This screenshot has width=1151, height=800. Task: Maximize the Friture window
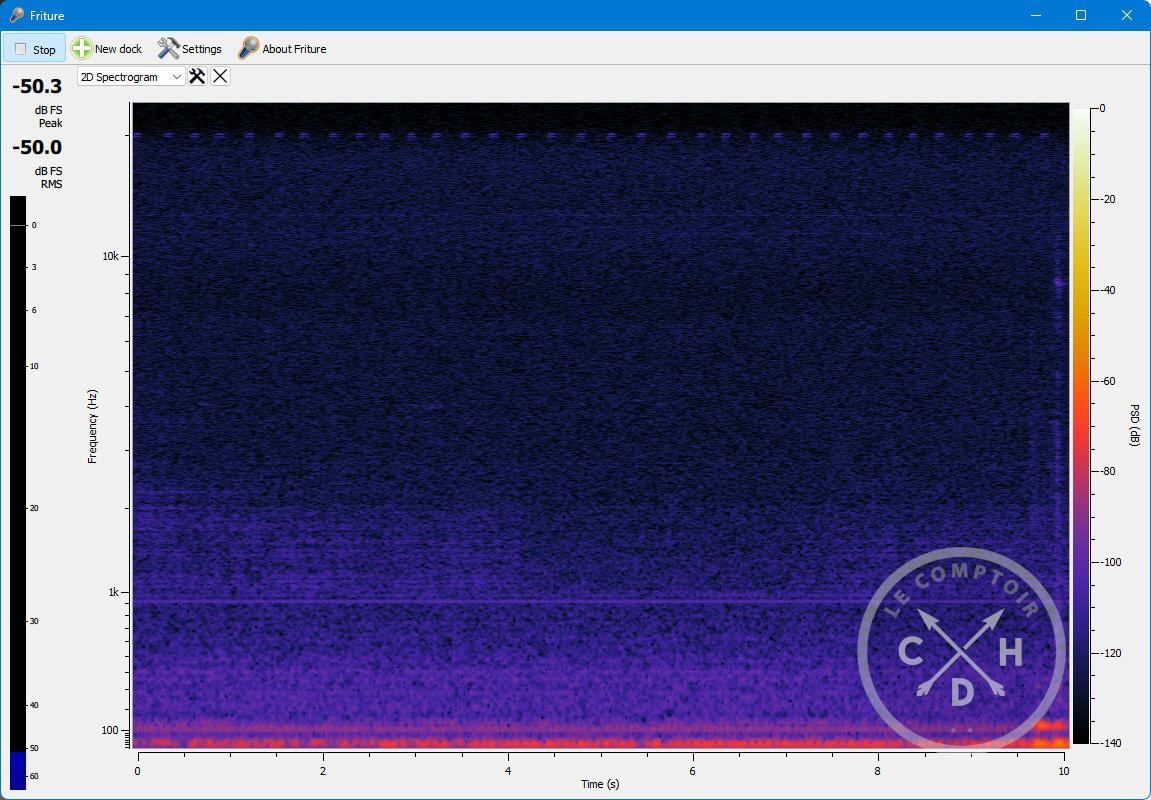click(1081, 15)
